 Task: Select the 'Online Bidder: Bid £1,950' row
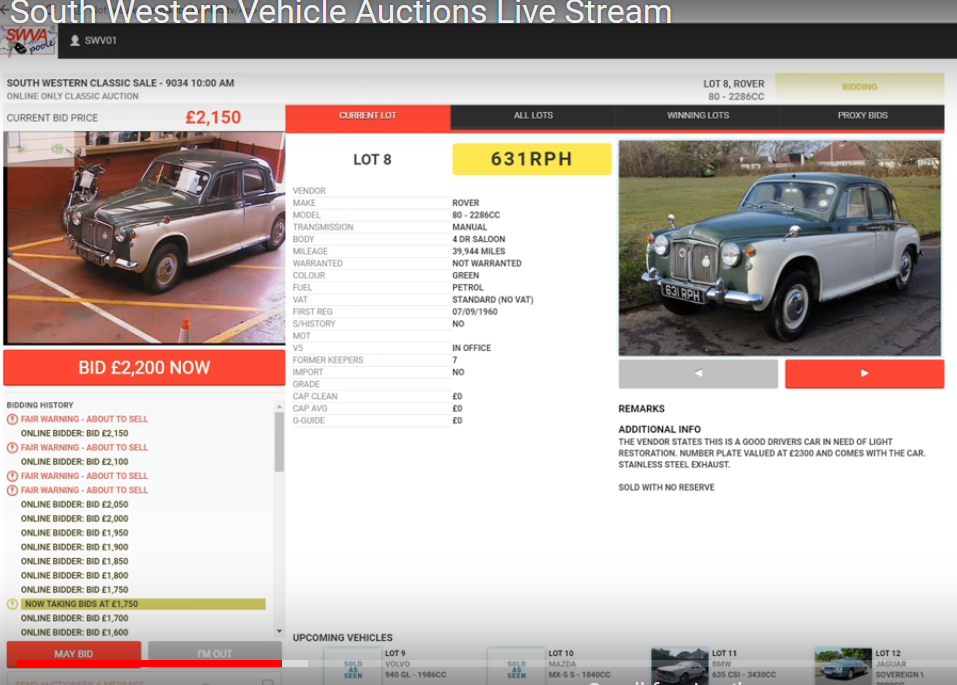coord(74,533)
